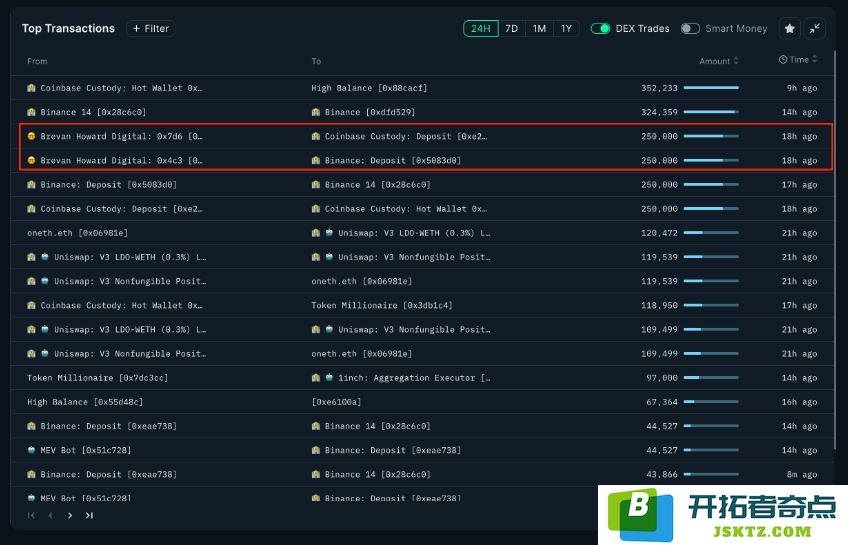The height and width of the screenshot is (545, 848).
Task: Click the star favorite icon
Action: click(x=790, y=29)
